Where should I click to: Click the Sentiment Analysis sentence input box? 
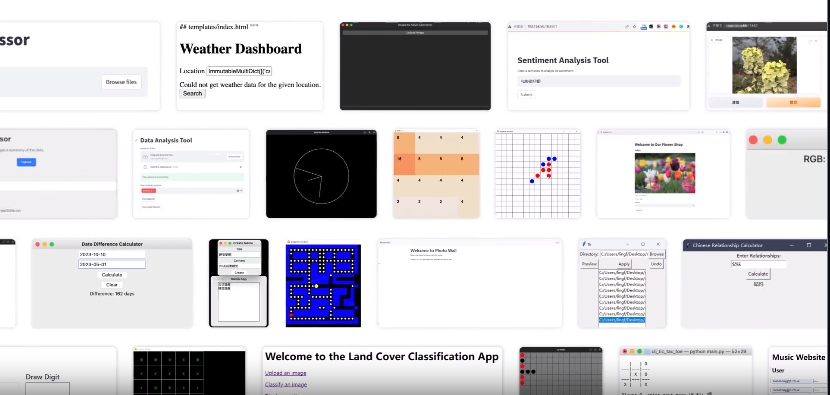599,82
